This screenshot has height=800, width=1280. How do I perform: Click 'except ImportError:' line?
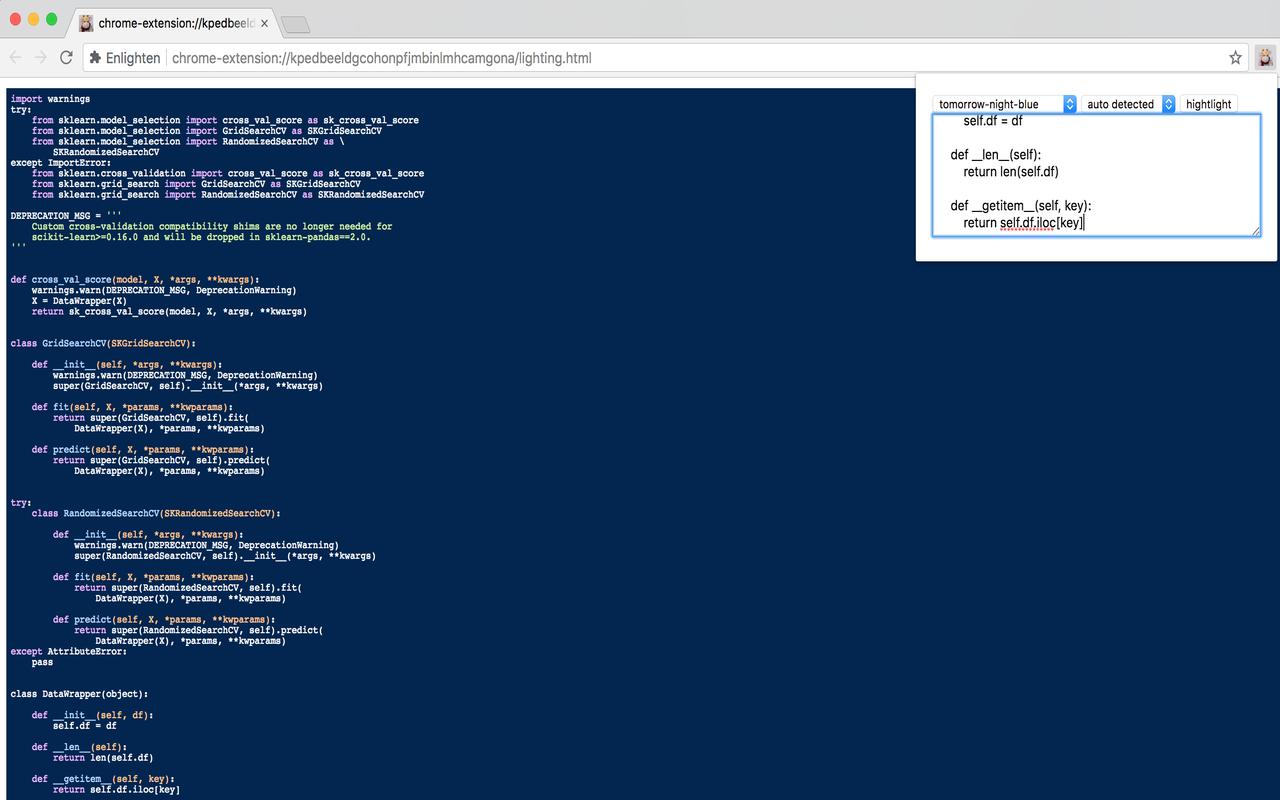click(x=61, y=163)
